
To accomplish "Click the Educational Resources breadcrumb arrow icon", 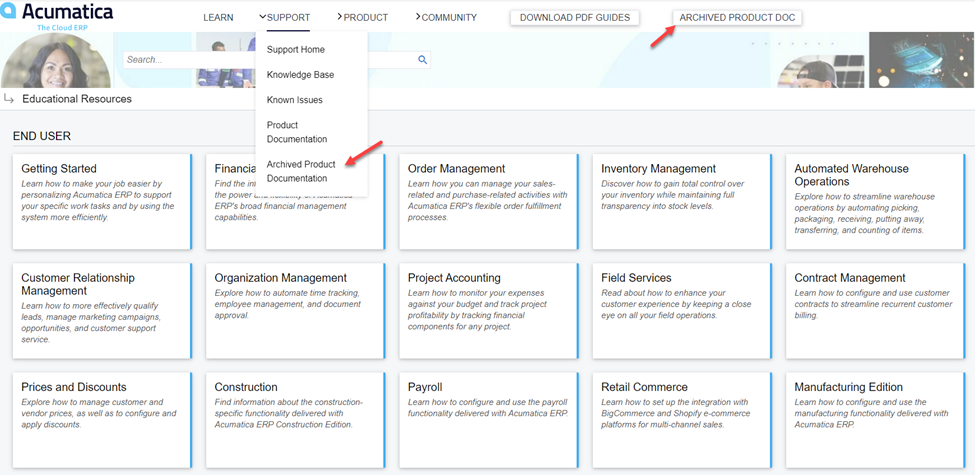I will pos(9,99).
